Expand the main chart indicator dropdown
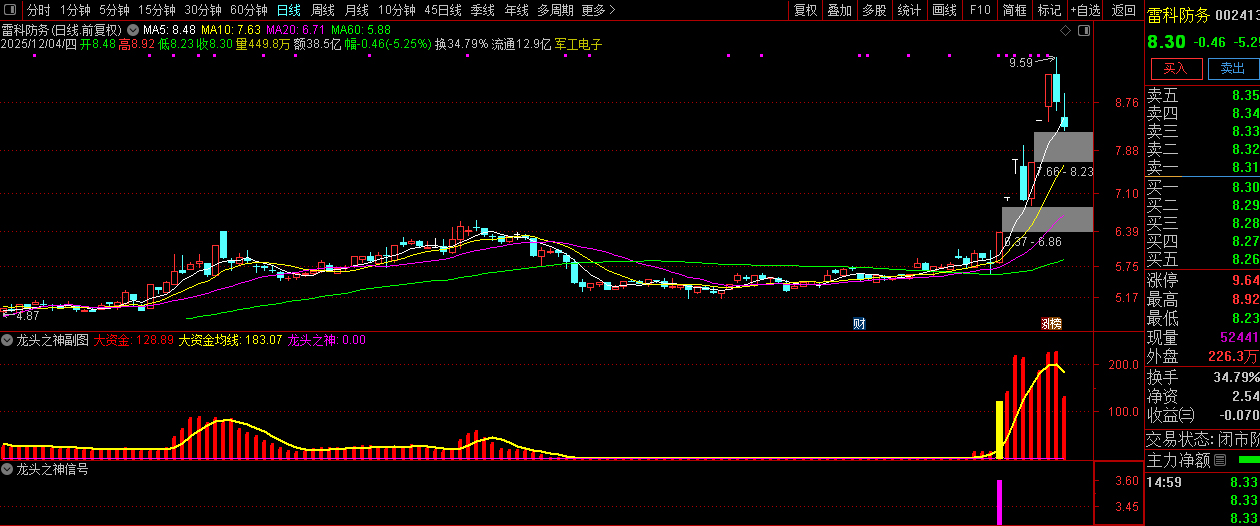The width and height of the screenshot is (1260, 526). 132,31
